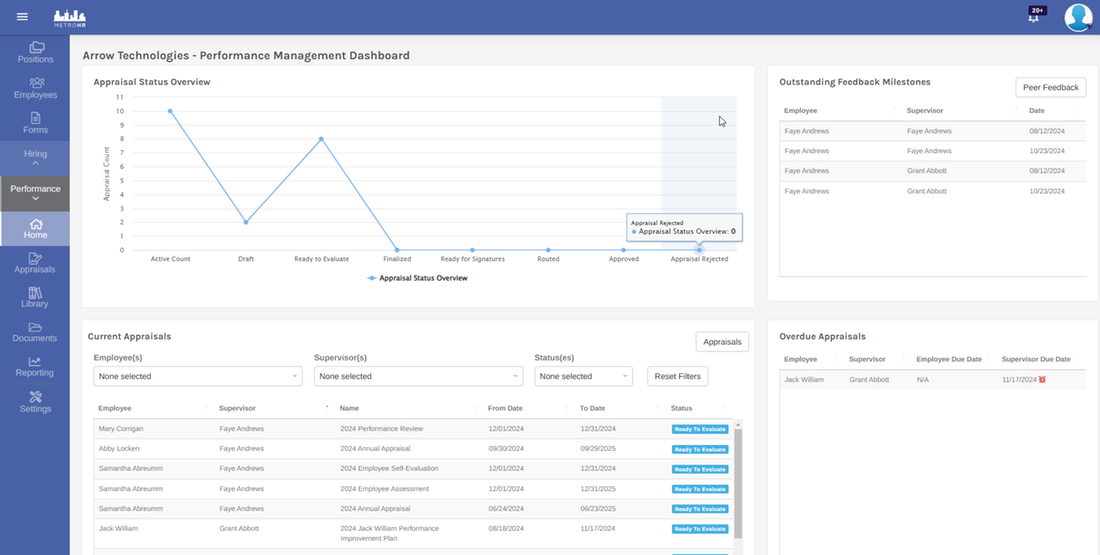Viewport: 1100px width, 555px height.
Task: Click Ready To Evaluate badge for Abby Locken
Action: click(x=700, y=449)
